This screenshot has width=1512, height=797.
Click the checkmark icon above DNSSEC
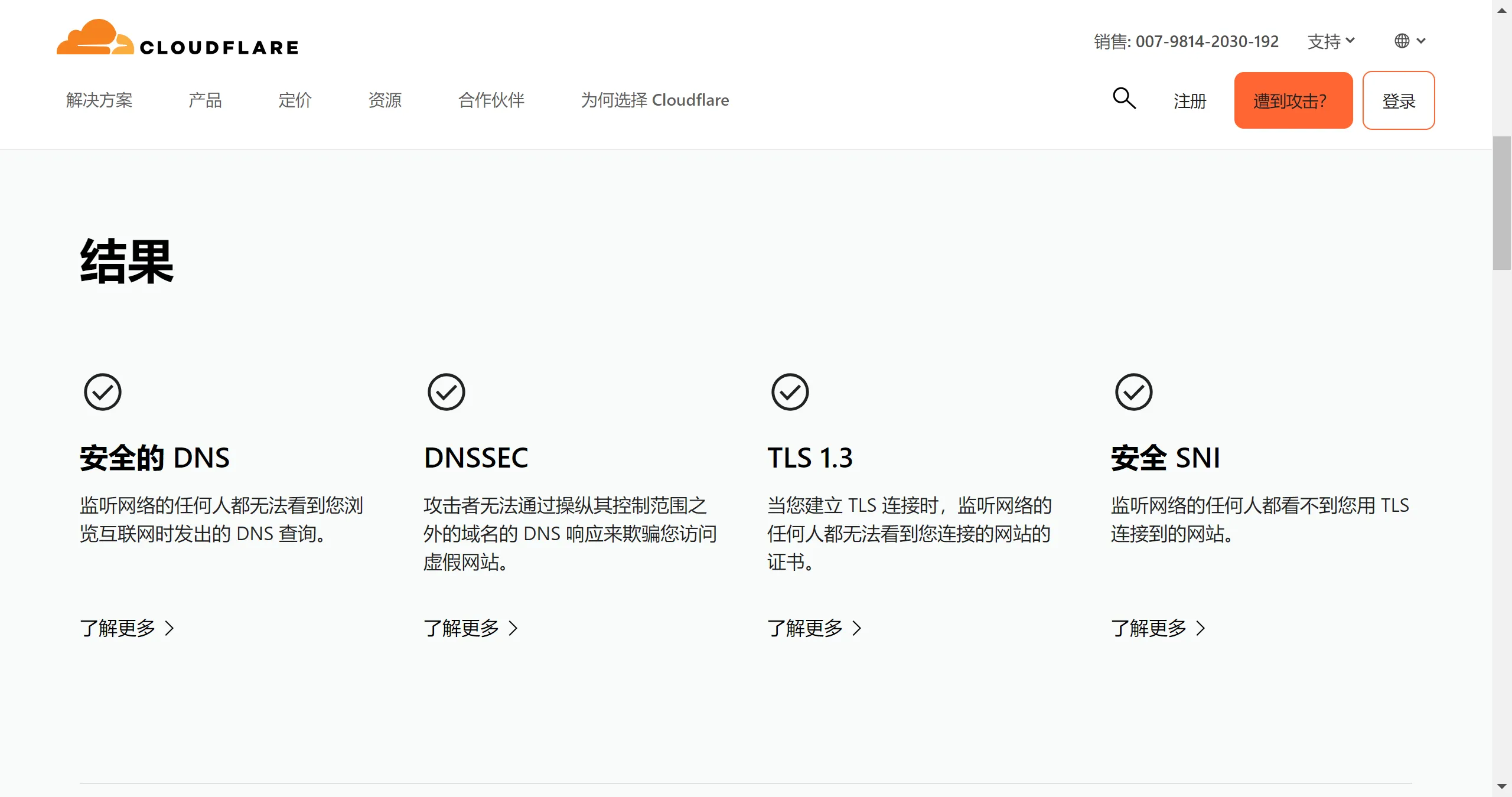(447, 391)
